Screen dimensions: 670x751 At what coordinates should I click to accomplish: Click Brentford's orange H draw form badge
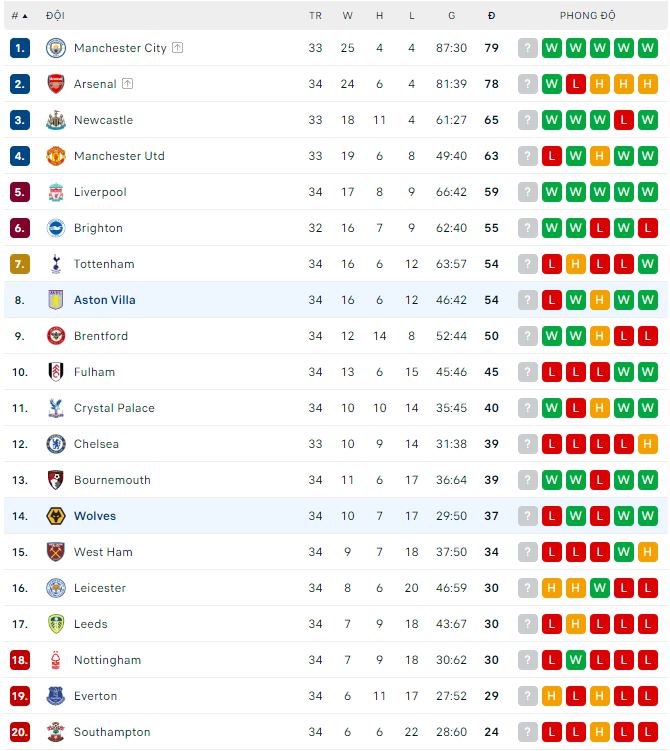[600, 336]
